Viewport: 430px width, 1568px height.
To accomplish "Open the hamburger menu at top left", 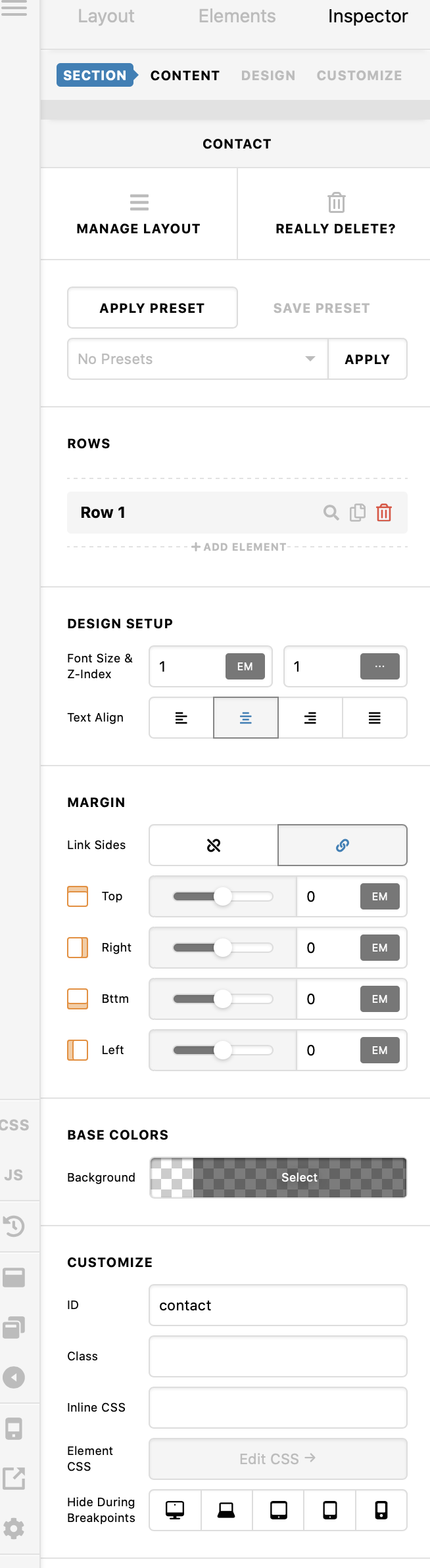I will pyautogui.click(x=14, y=9).
